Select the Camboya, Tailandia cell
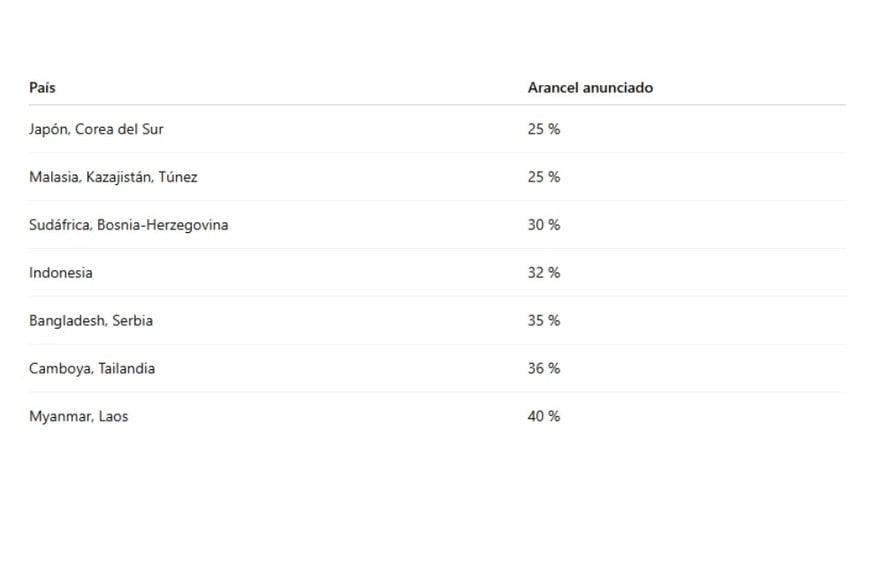 (92, 369)
